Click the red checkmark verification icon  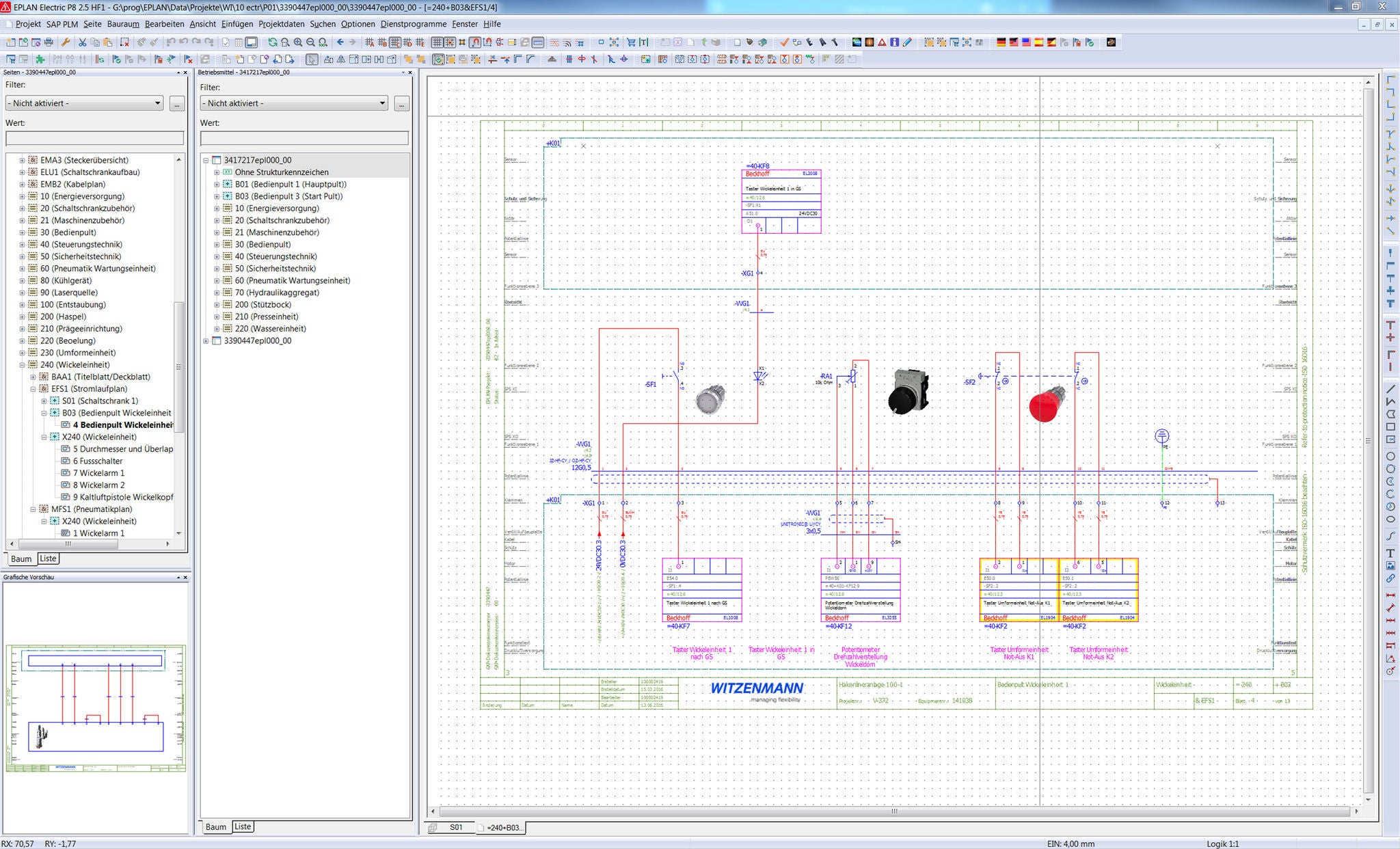783,42
